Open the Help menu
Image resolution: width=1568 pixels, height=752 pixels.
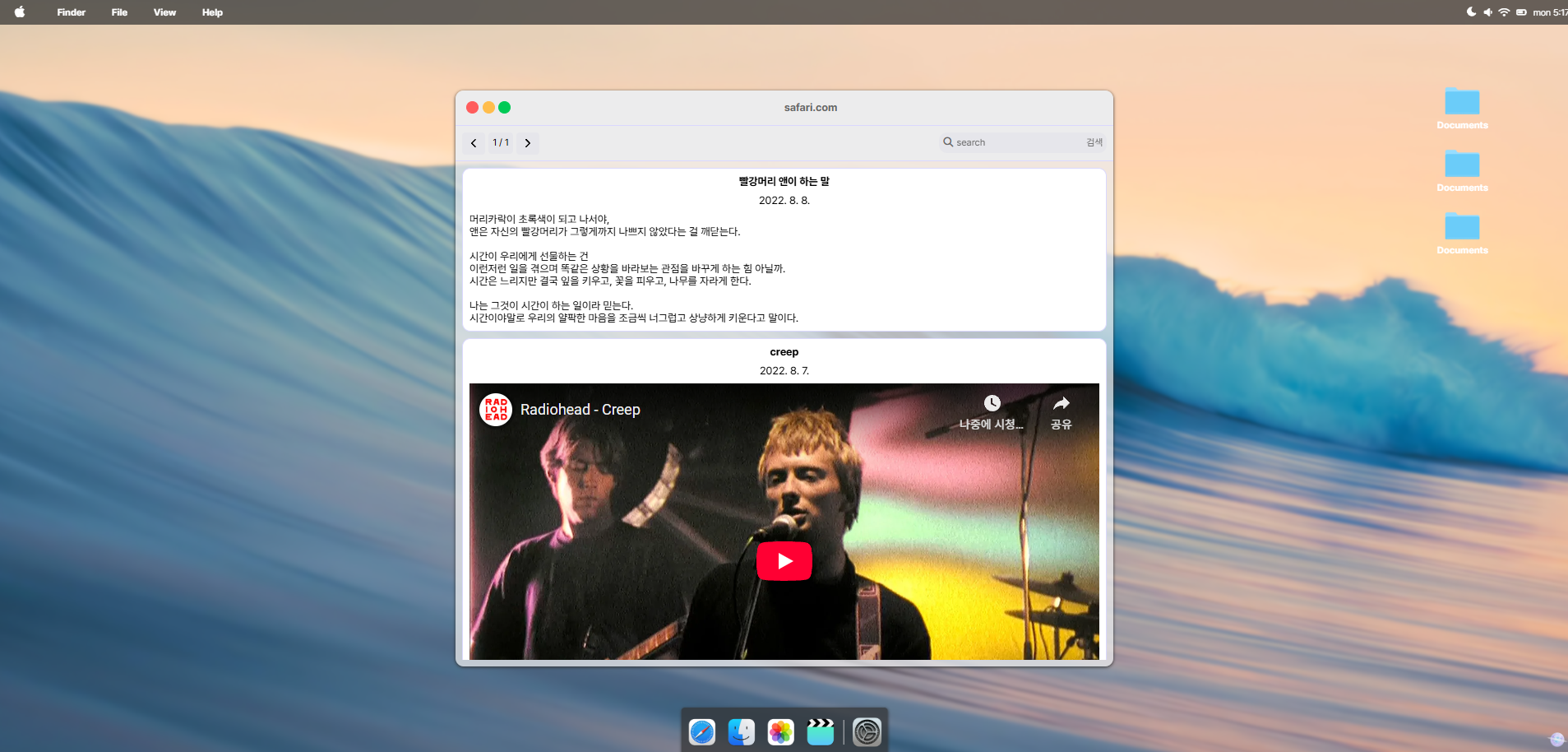(212, 12)
